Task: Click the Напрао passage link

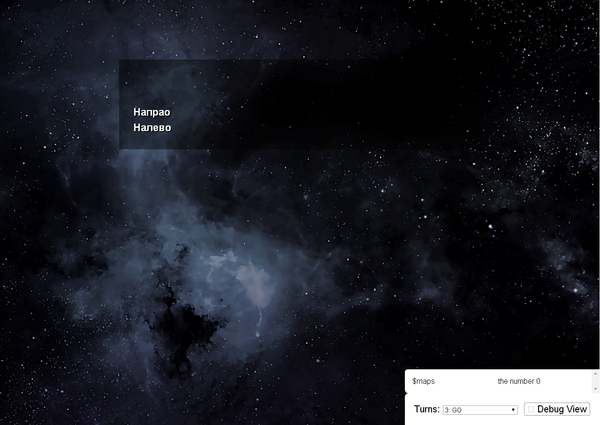Action: tap(152, 113)
